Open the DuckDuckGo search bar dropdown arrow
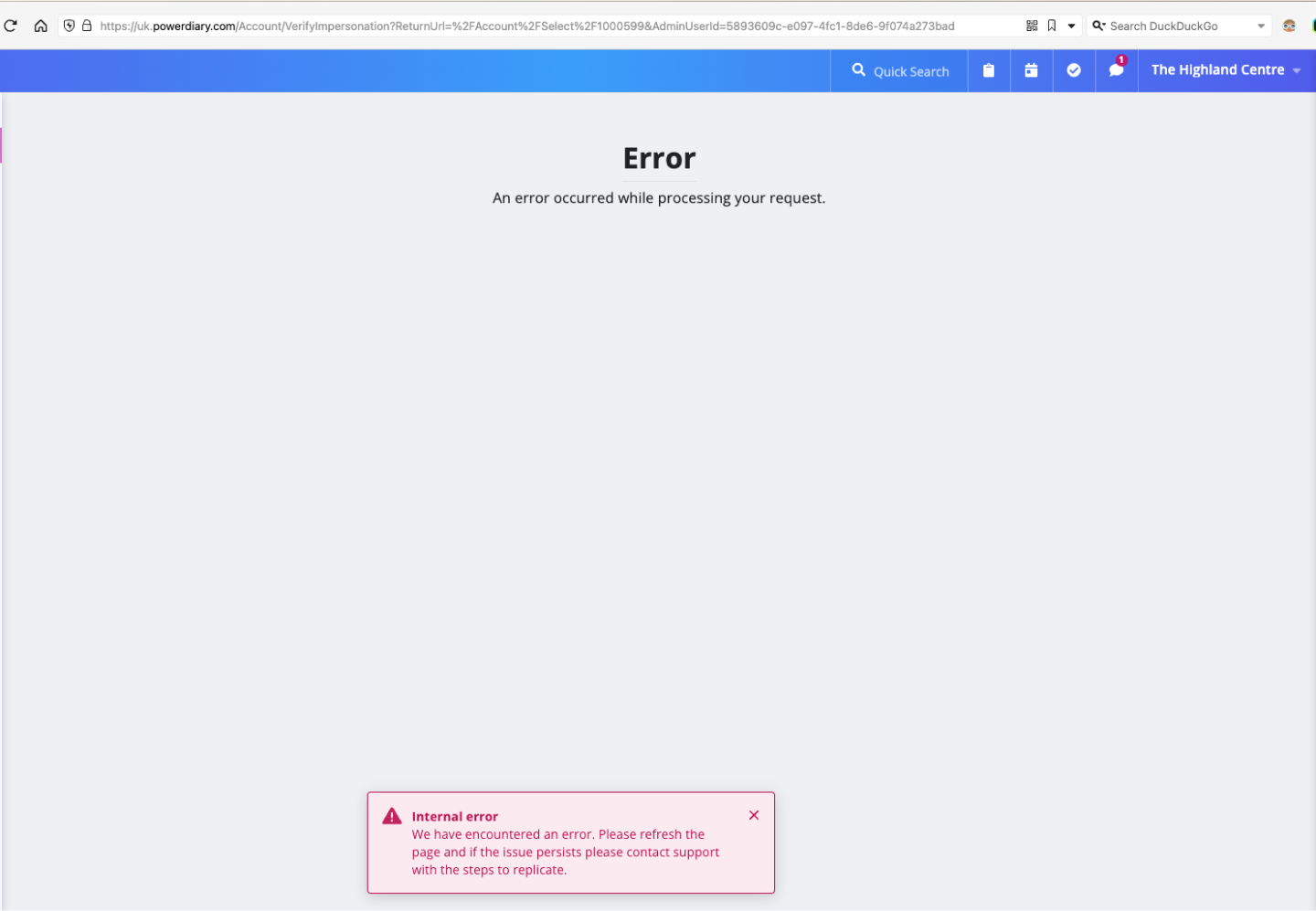This screenshot has height=911, width=1316. click(1261, 26)
